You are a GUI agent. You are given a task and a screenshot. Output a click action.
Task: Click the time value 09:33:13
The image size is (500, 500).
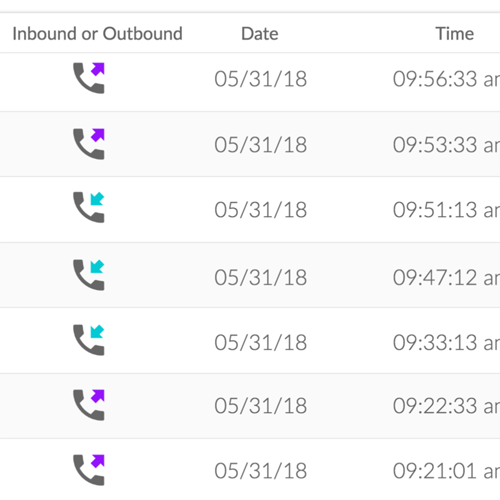pos(446,343)
